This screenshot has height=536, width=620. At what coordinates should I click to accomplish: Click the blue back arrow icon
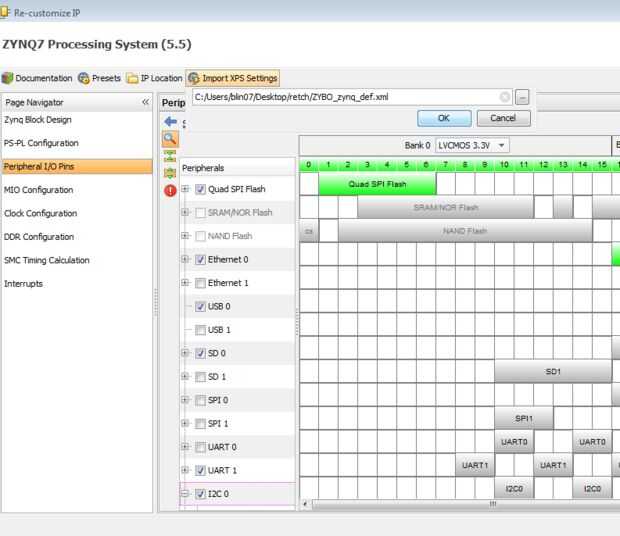coord(170,121)
